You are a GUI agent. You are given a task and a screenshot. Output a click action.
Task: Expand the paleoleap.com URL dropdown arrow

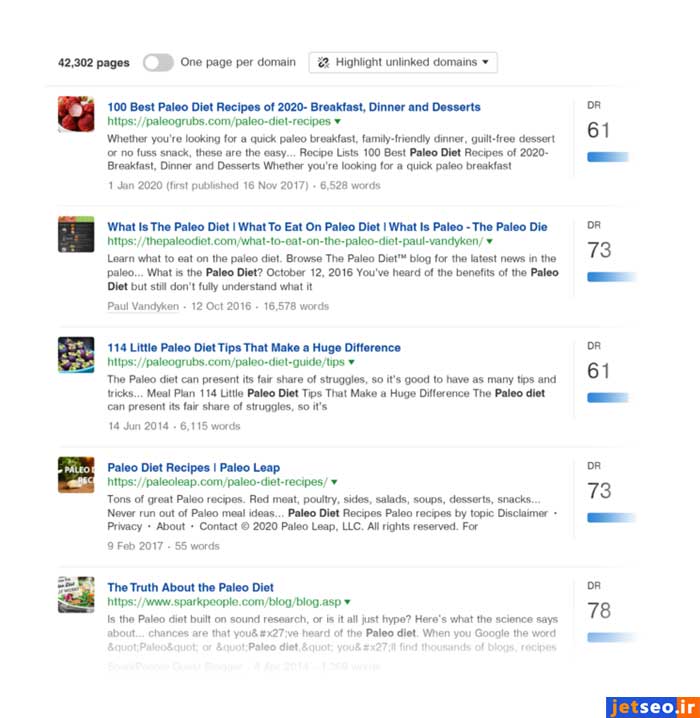(334, 482)
